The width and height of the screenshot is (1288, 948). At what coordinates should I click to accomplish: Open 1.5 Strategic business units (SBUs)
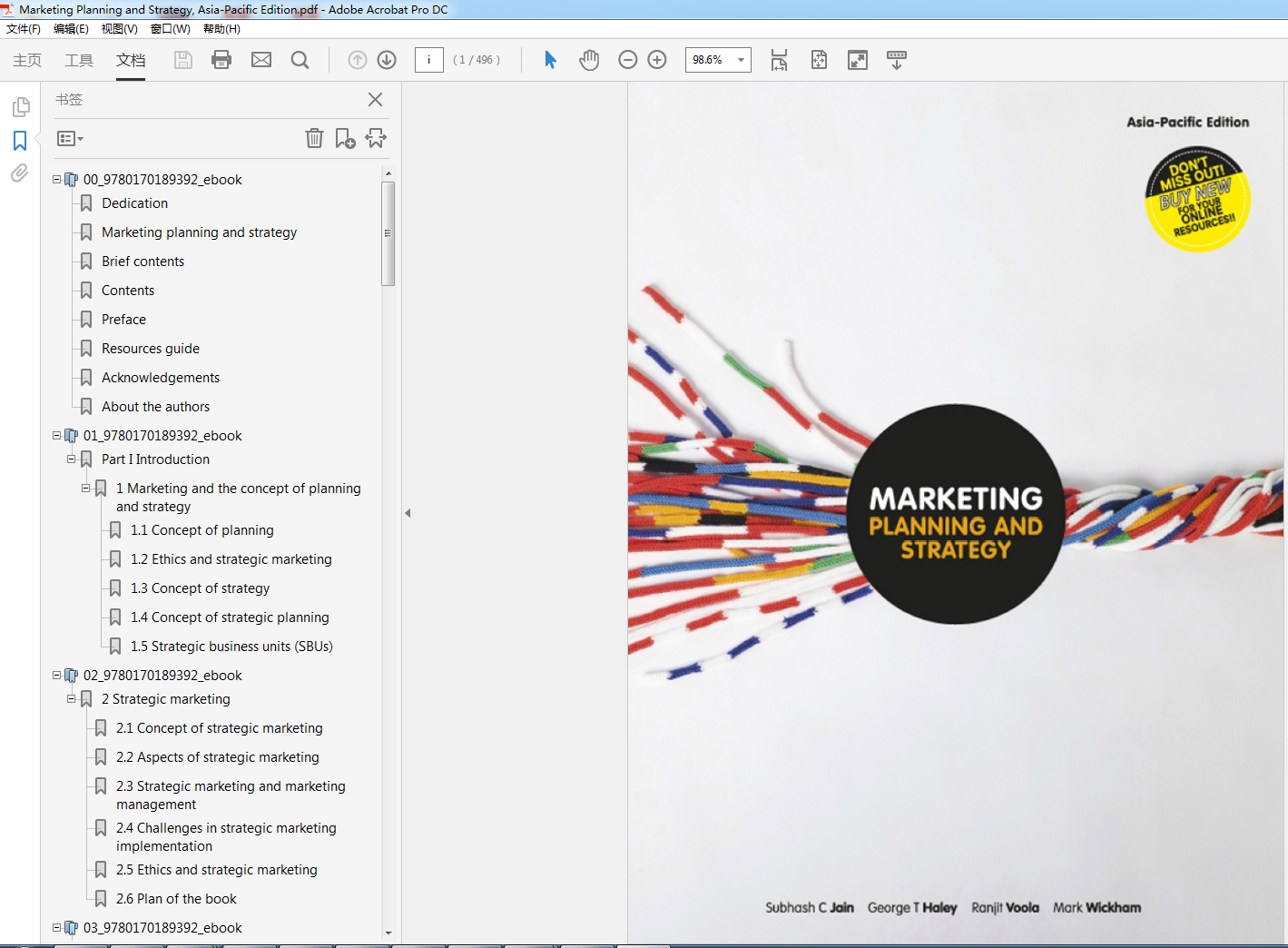[231, 647]
